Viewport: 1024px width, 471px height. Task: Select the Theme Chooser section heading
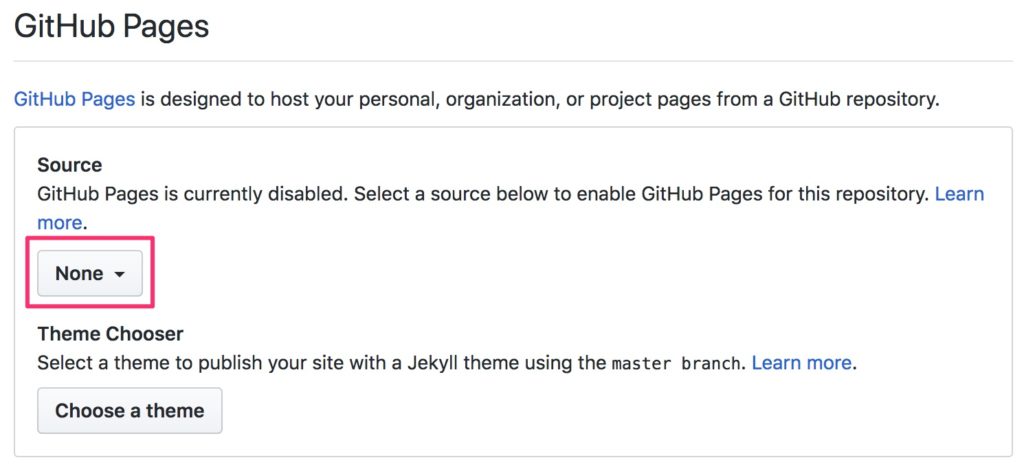click(110, 334)
